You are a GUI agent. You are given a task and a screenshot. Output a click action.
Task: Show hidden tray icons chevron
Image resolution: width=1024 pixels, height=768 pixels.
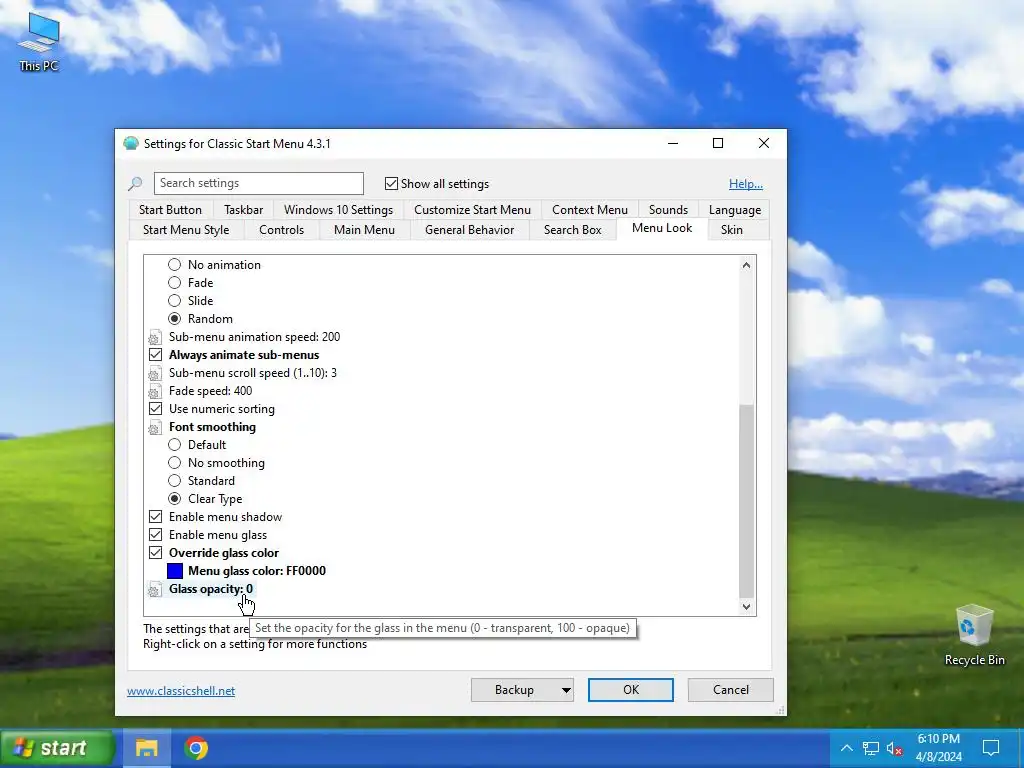coord(846,748)
